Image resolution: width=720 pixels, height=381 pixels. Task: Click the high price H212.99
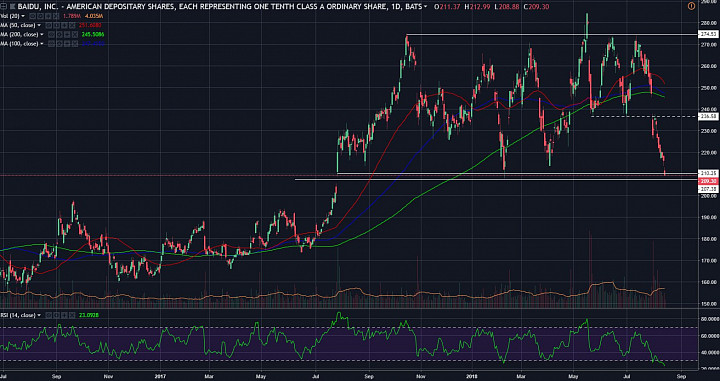478,7
